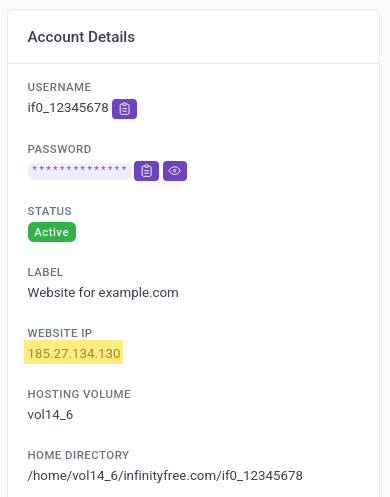Screen dimensions: 390x497
Task: Copy the password using its clipboard icon
Action: pos(146,171)
